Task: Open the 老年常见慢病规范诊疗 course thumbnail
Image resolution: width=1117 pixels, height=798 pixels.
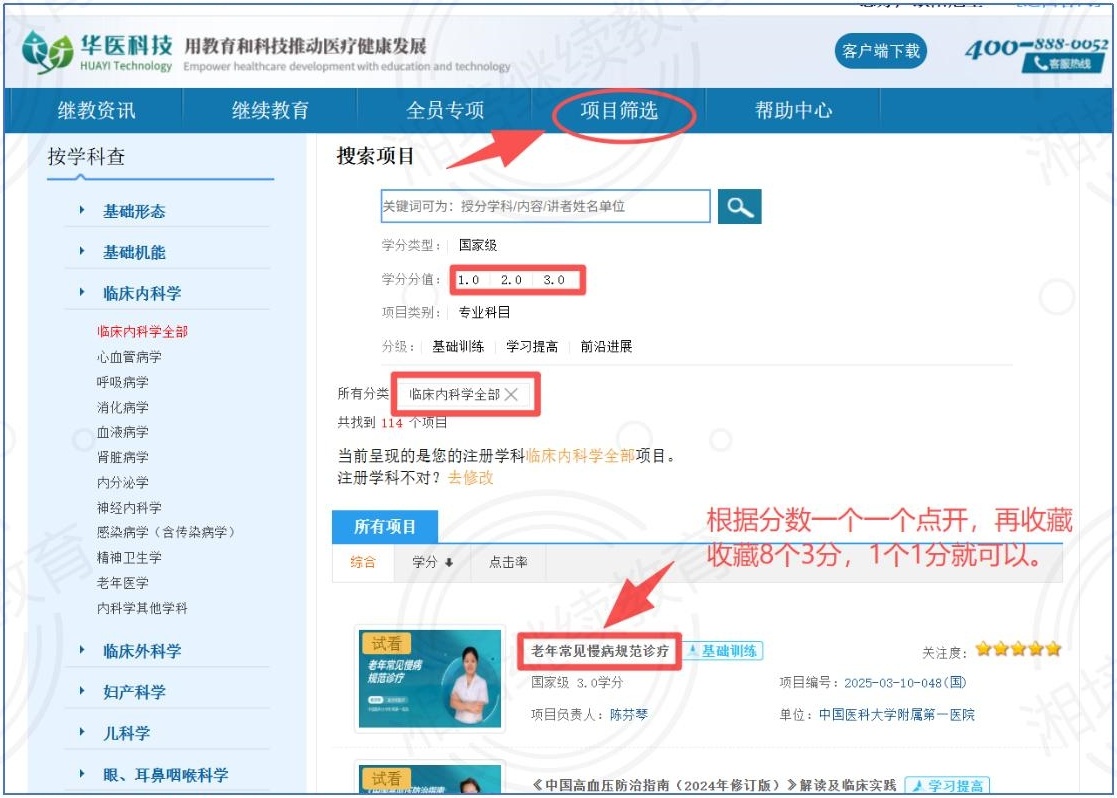Action: pyautogui.click(x=430, y=678)
